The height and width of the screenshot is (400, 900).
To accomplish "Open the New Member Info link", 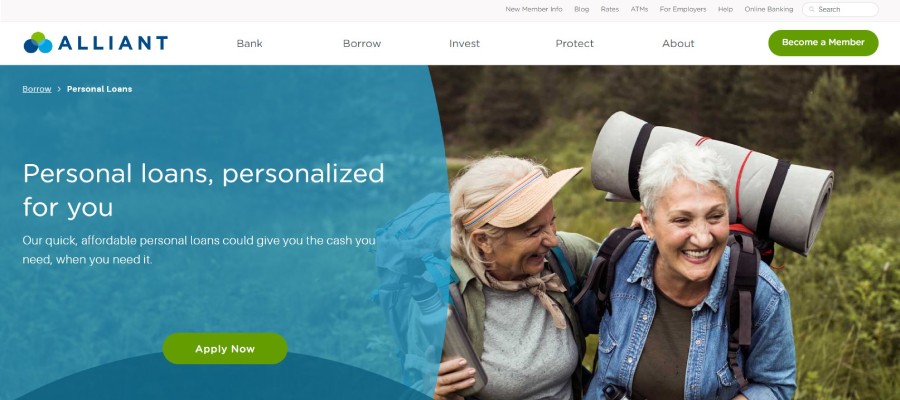I will click(x=534, y=9).
